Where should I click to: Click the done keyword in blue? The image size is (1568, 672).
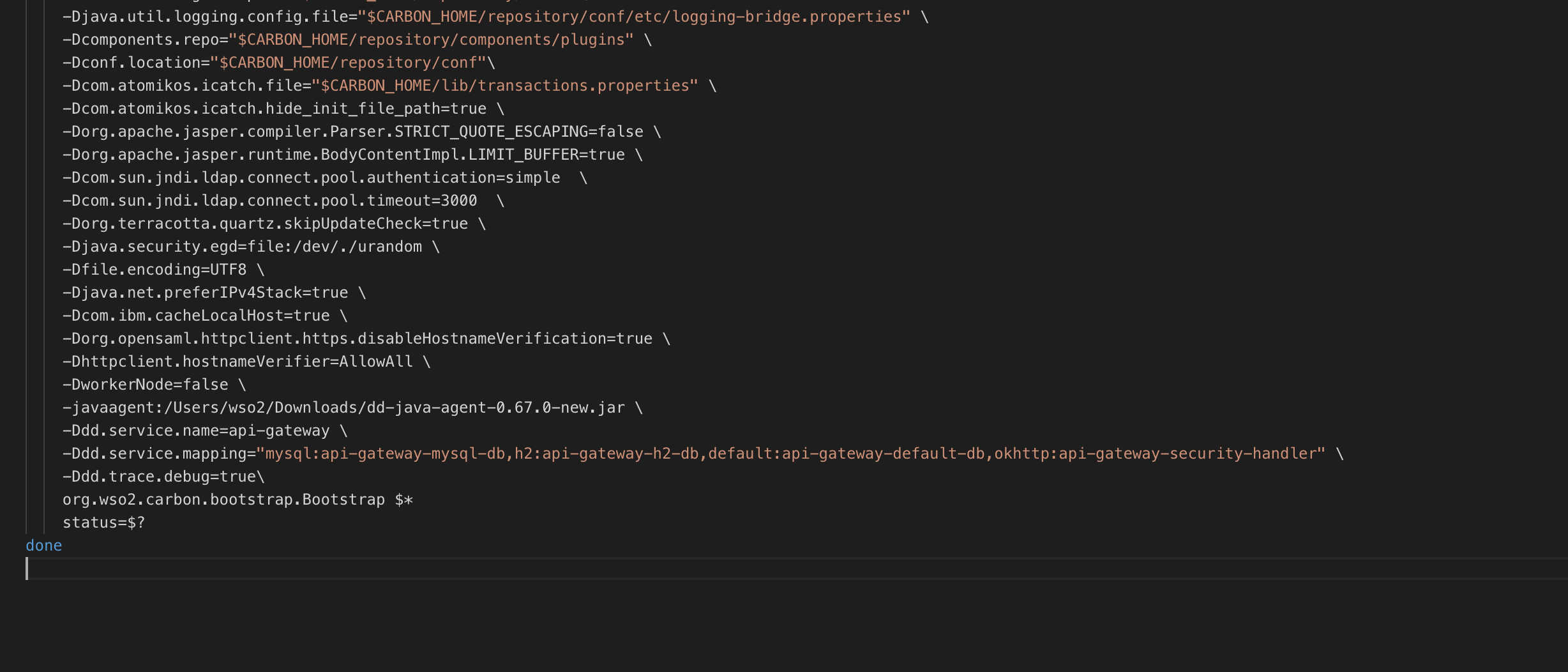tap(43, 545)
